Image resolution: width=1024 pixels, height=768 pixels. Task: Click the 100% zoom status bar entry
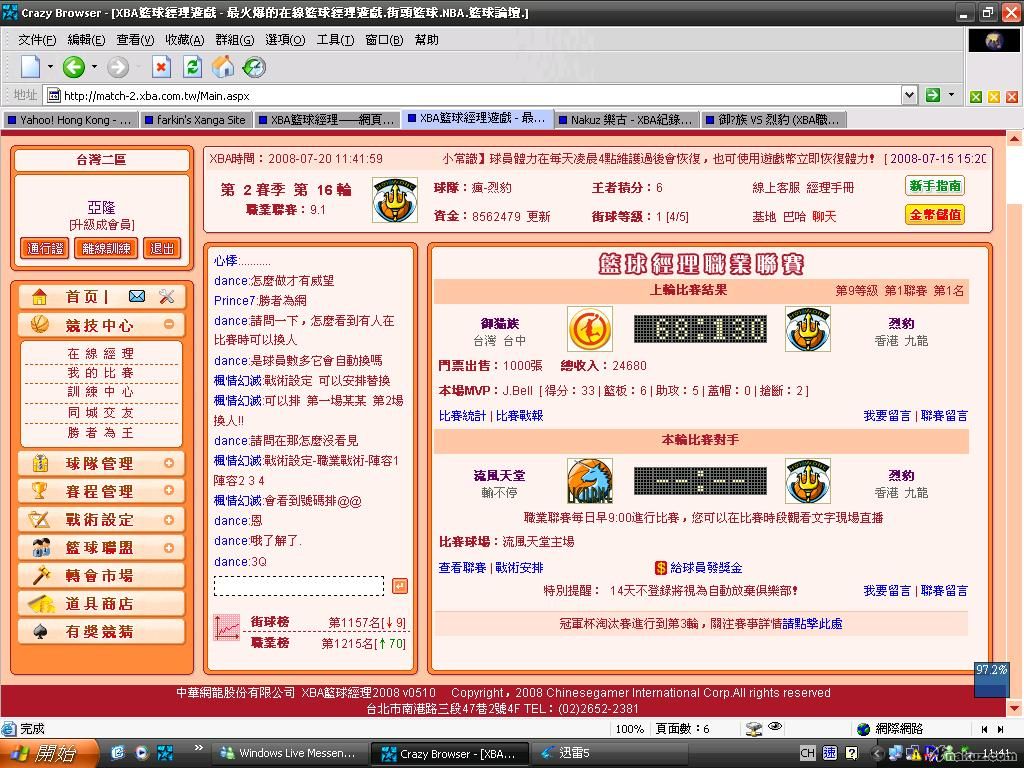point(630,729)
